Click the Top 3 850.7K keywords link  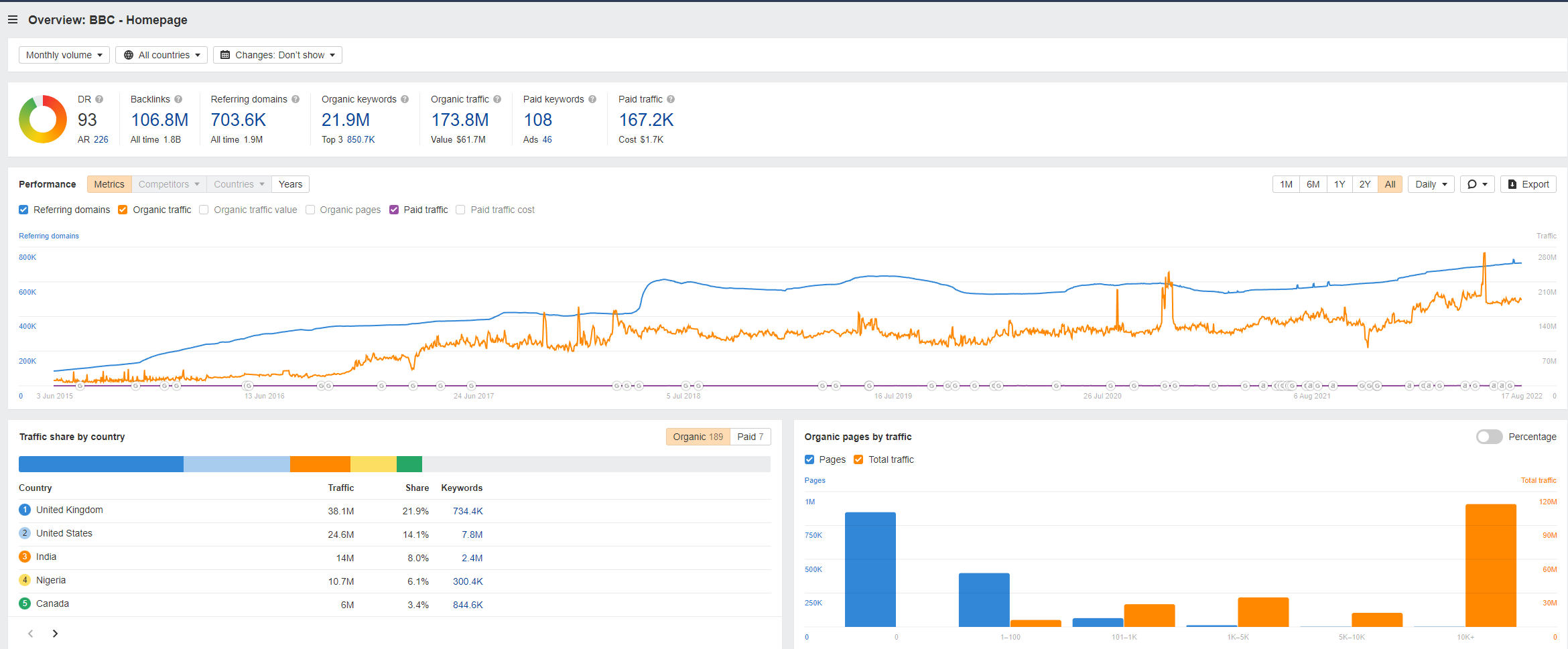point(361,139)
